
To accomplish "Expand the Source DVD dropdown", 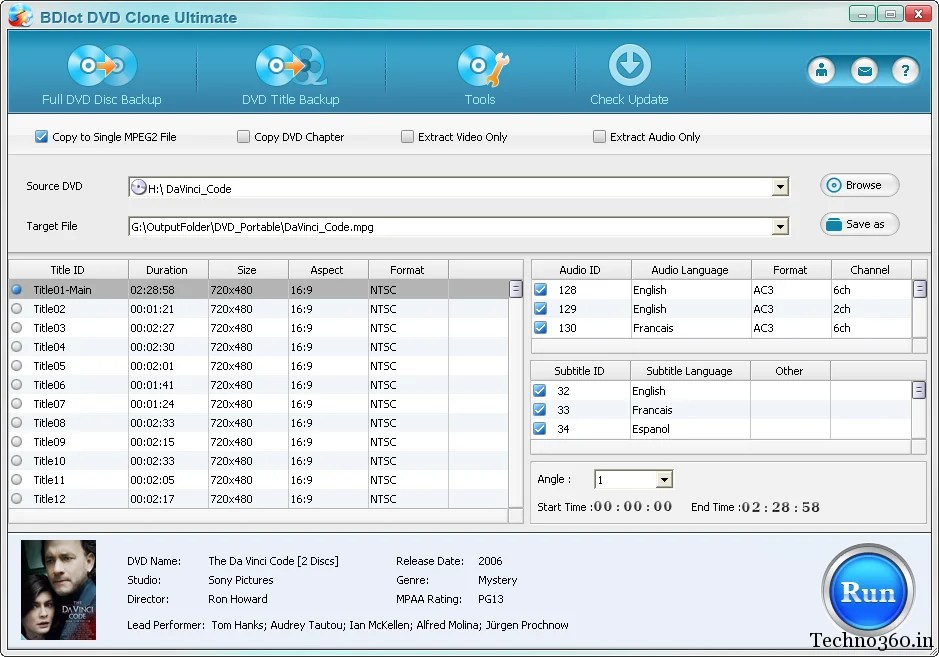I will click(780, 187).
